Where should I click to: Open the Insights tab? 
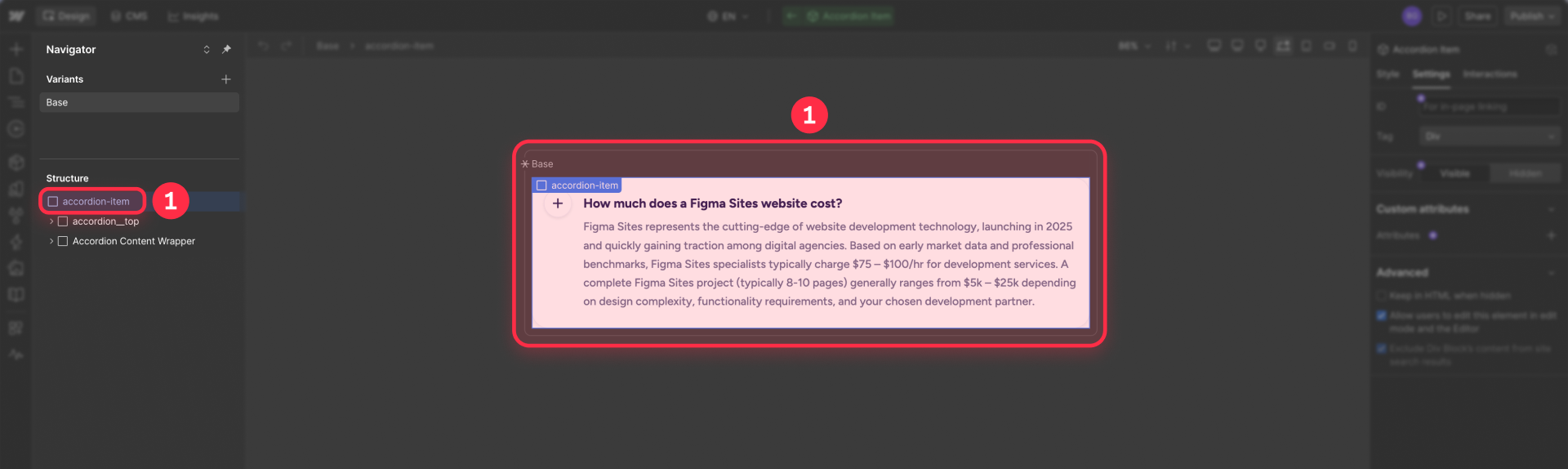click(x=193, y=16)
